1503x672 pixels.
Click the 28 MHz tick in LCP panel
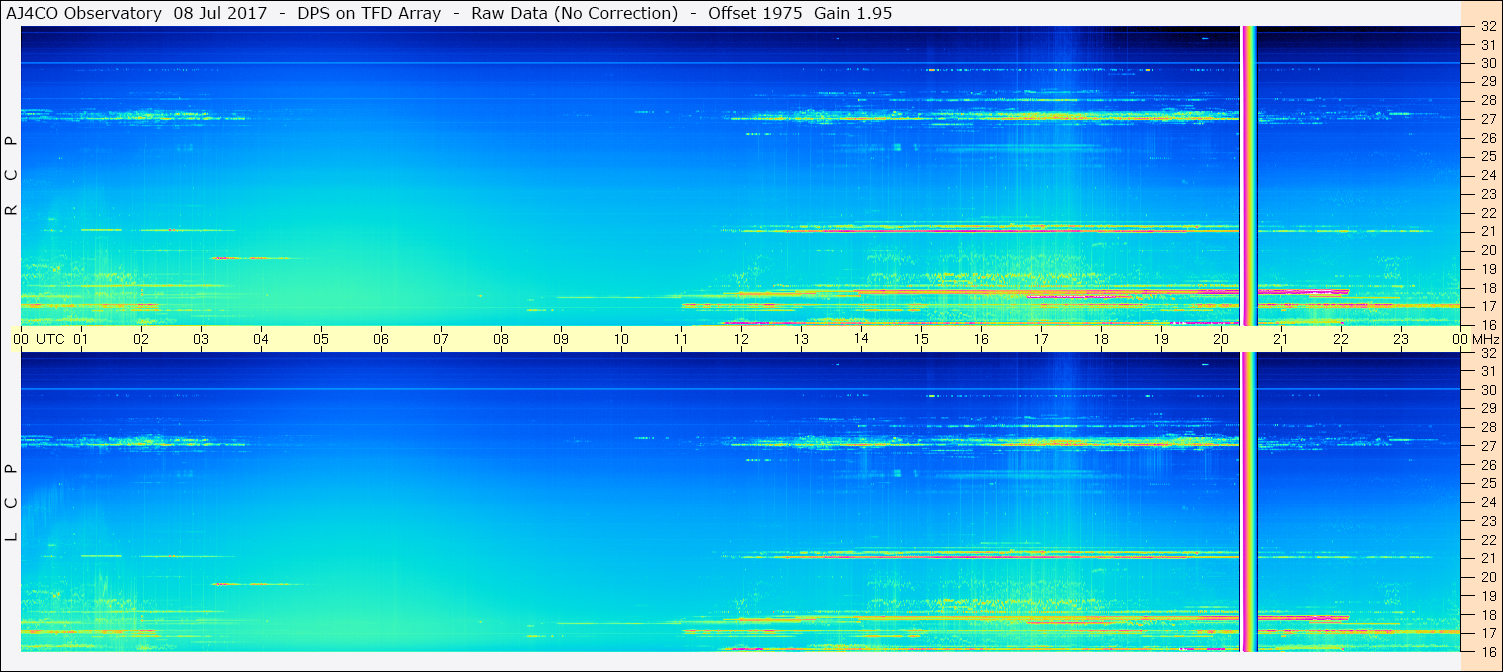(x=1487, y=427)
